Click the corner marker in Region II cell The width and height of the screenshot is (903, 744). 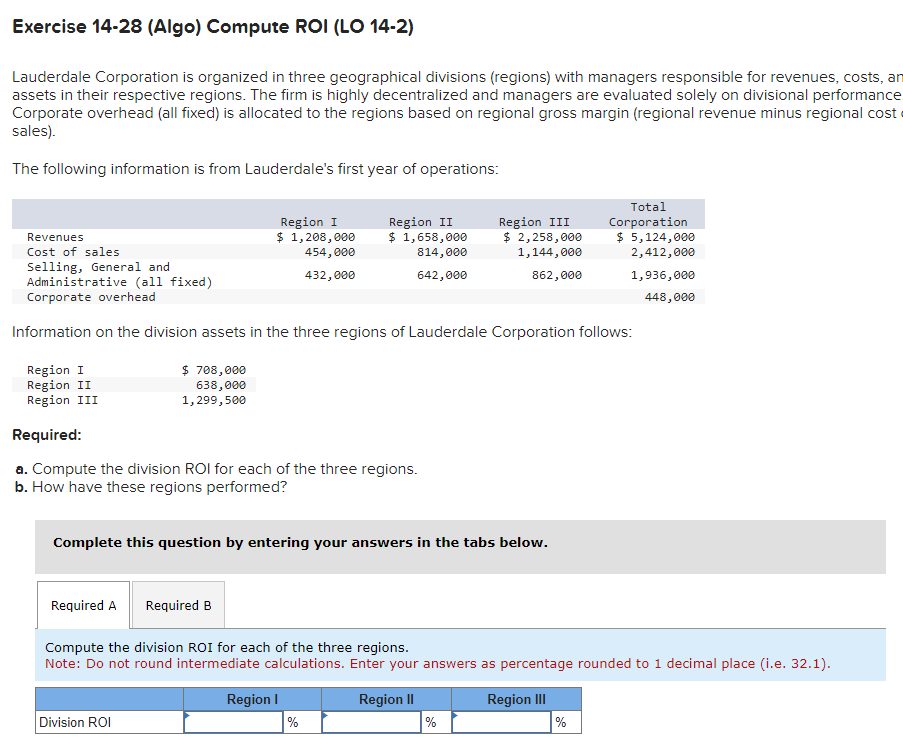click(325, 713)
